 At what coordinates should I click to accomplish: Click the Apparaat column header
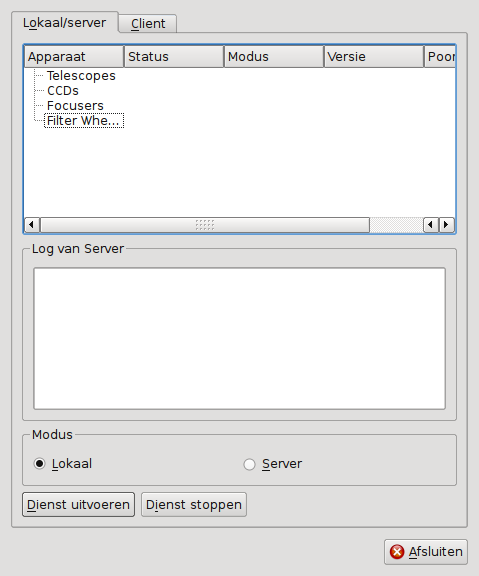click(x=74, y=57)
